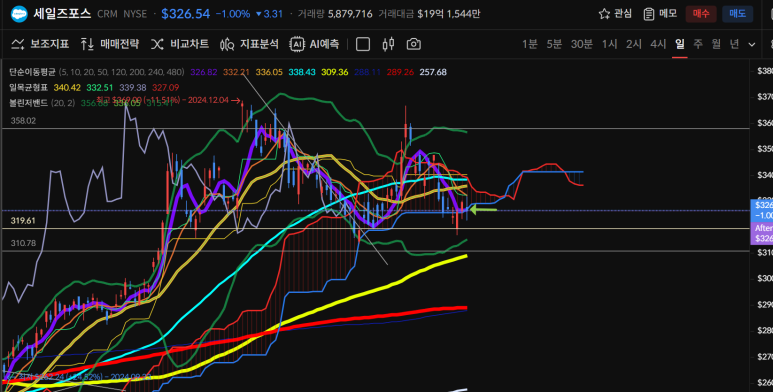Click the Salesforce cloud logo icon
This screenshot has width=773, height=392.
pos(19,14)
